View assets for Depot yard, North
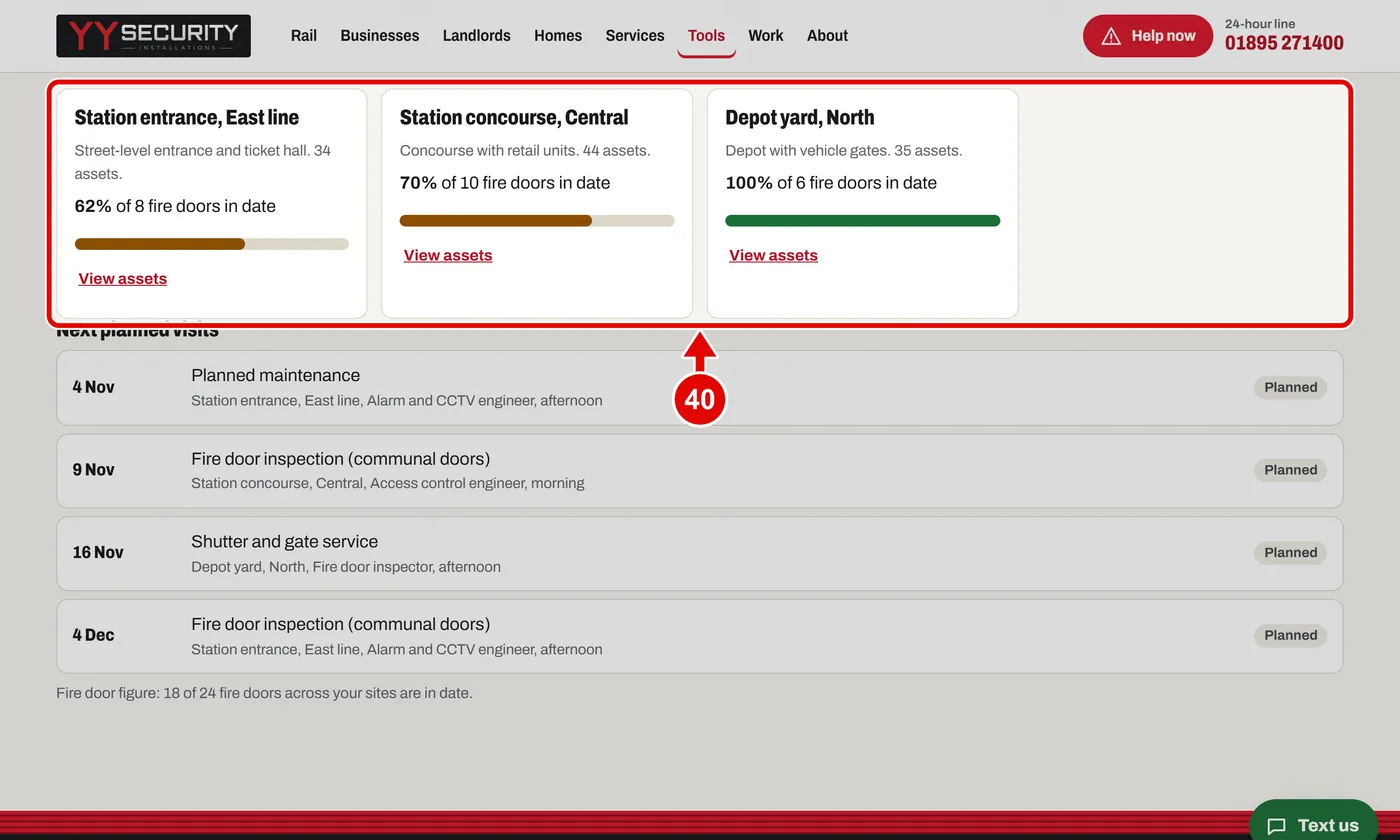Viewport: 1400px width, 840px height. coord(773,255)
